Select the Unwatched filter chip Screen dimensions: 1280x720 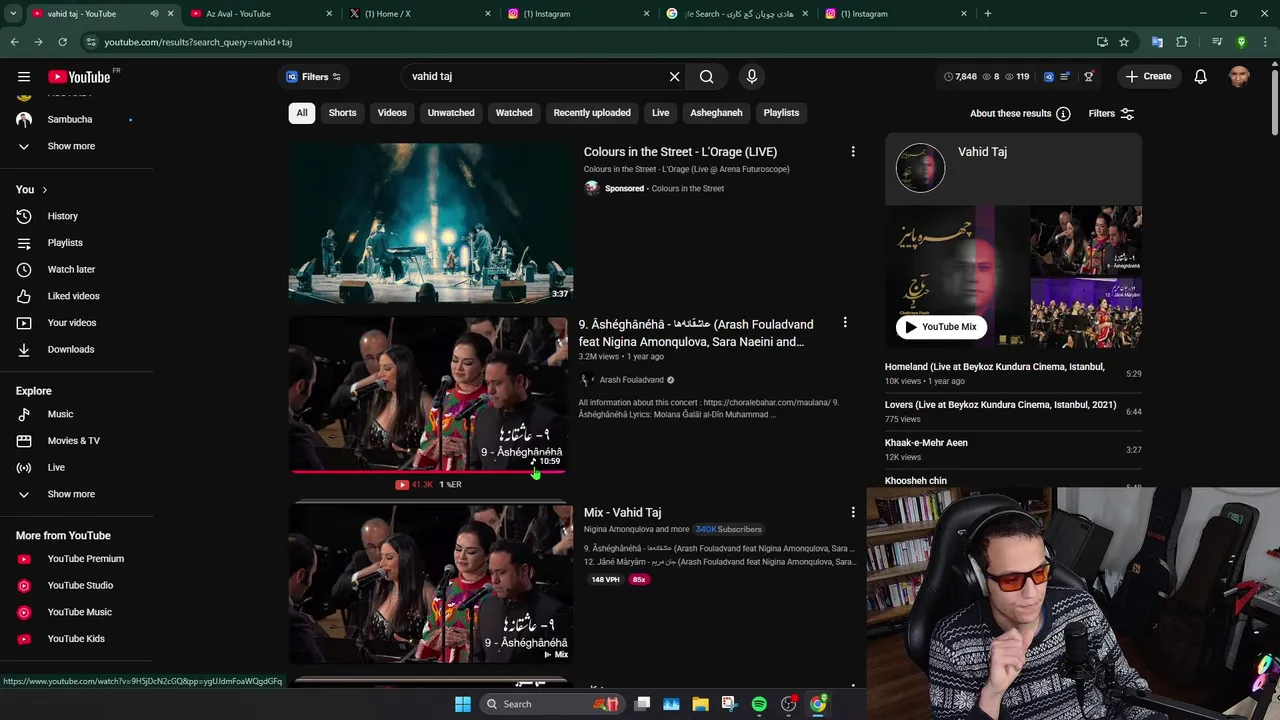tap(451, 113)
